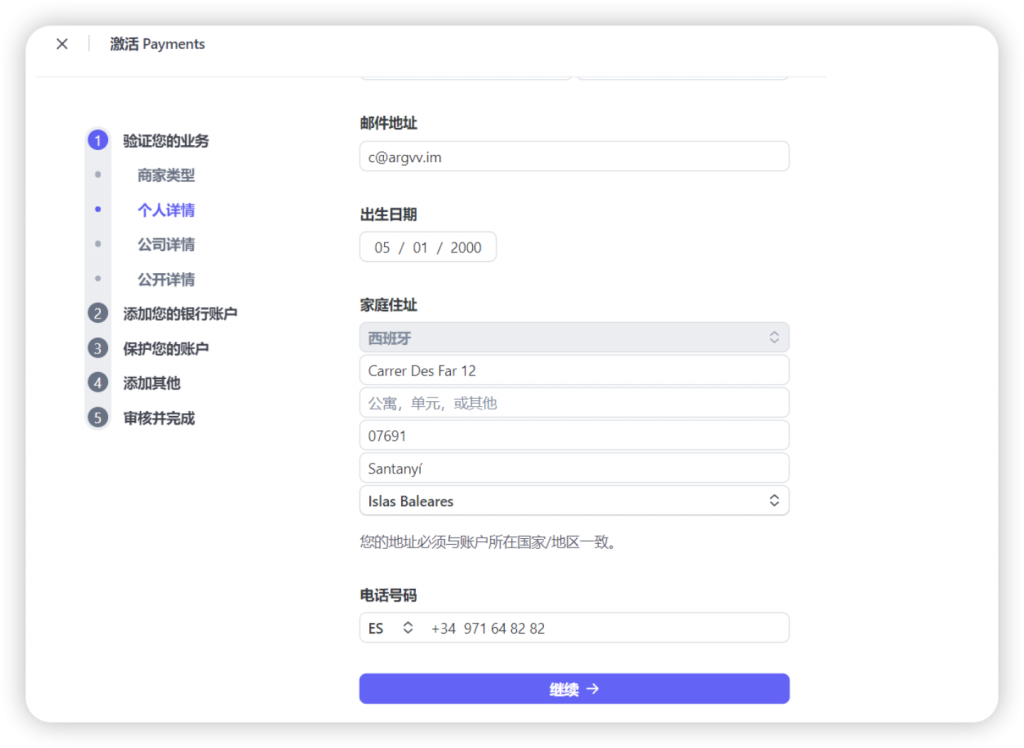Open the 西班牙 country dropdown
This screenshot has width=1024, height=748.
point(574,338)
